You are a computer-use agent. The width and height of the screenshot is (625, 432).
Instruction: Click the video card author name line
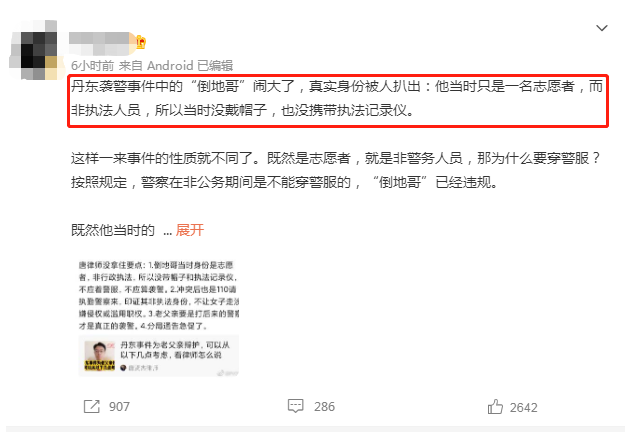click(139, 368)
